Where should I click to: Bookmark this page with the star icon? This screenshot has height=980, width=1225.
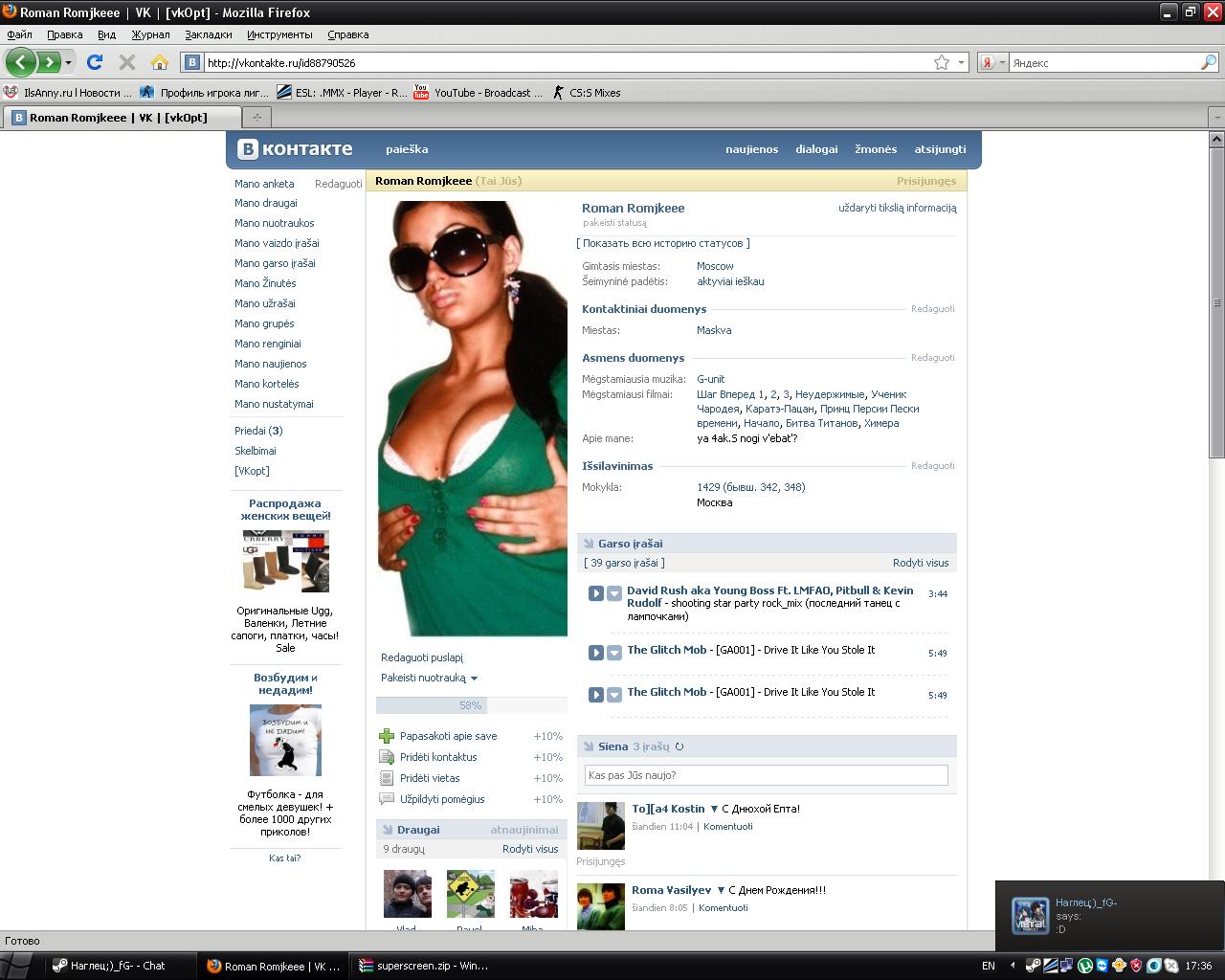coord(942,62)
